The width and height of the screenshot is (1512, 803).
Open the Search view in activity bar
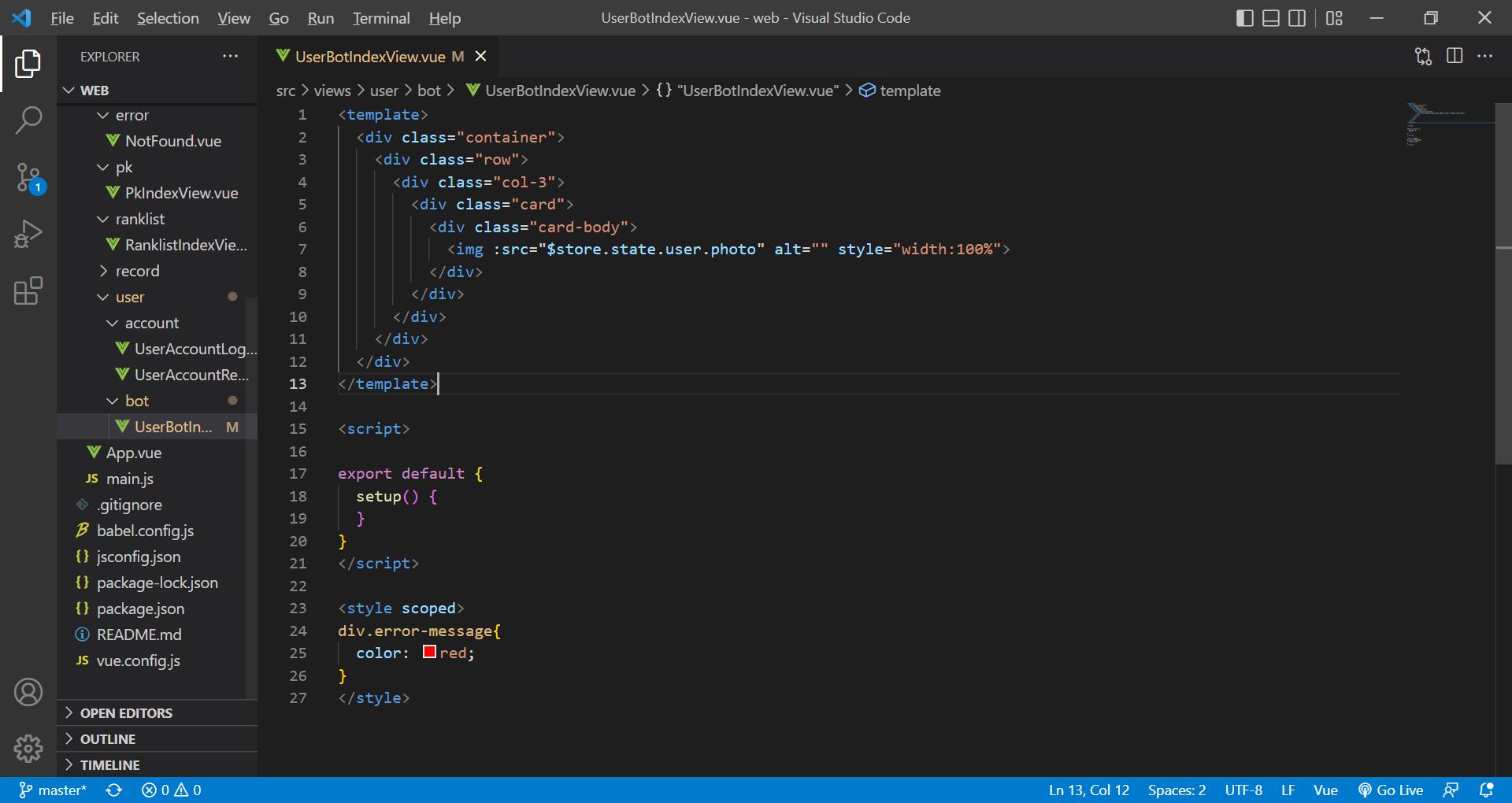[28, 120]
